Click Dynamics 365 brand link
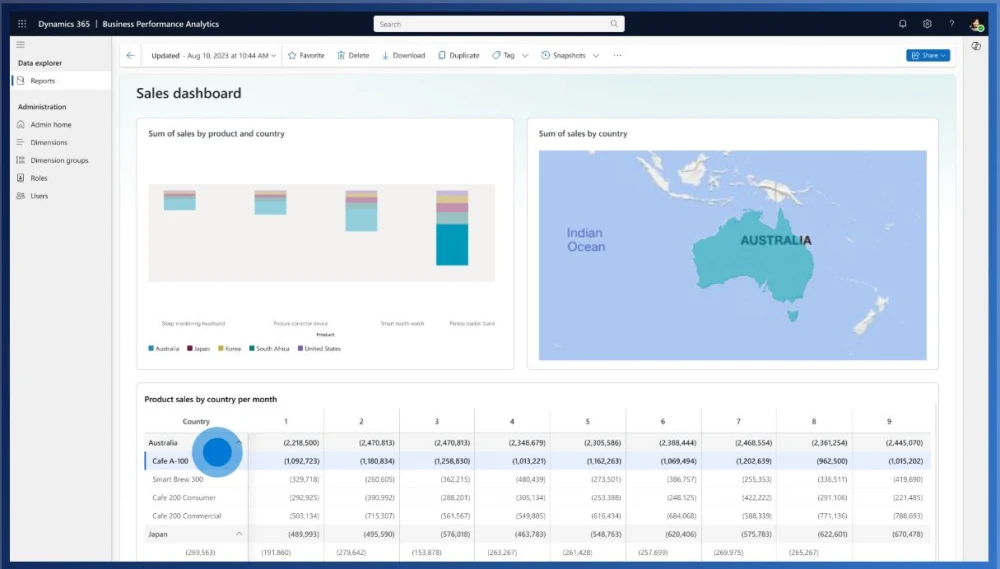This screenshot has height=569, width=1000. [64, 24]
